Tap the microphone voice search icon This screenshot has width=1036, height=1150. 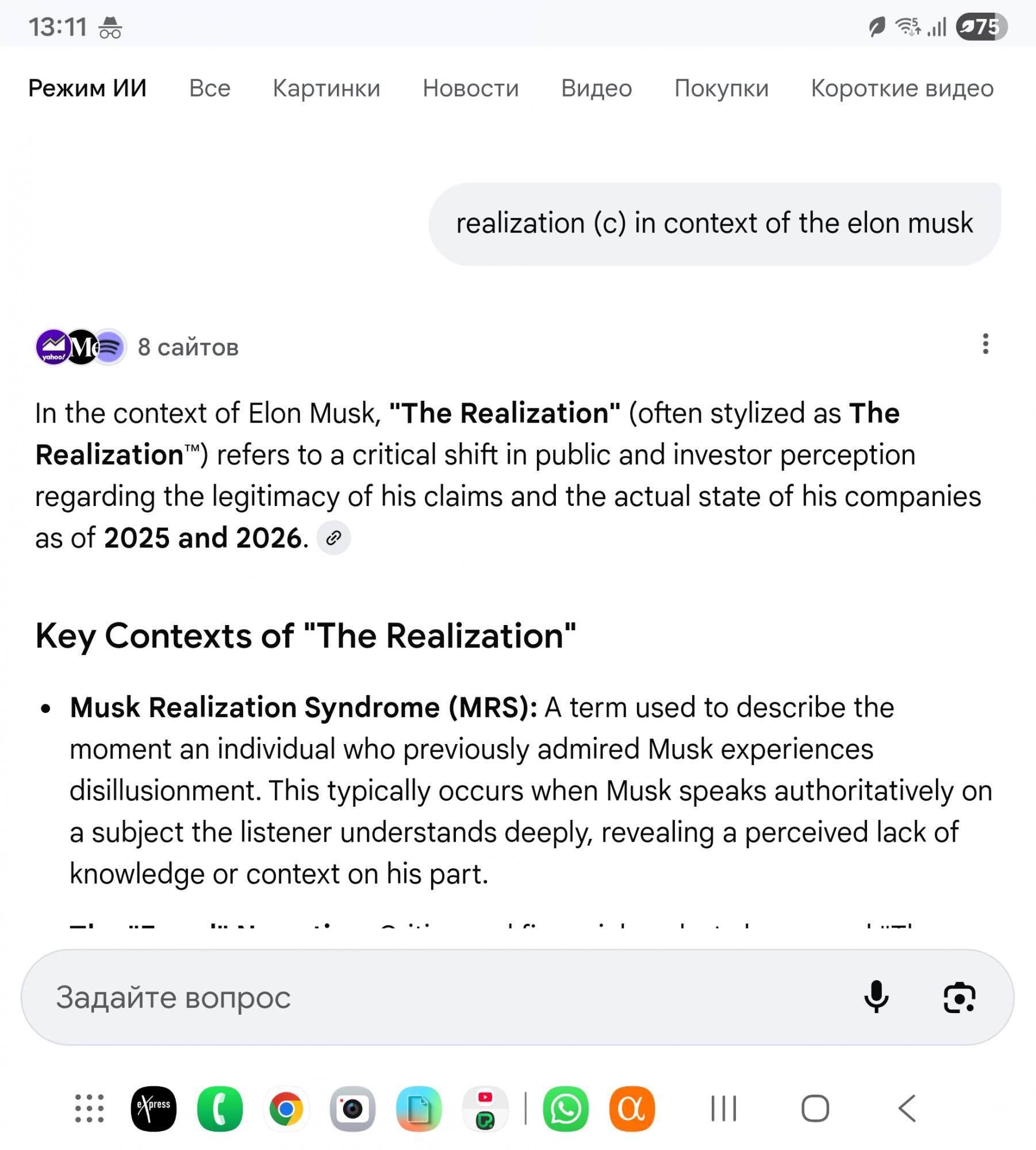tap(876, 997)
